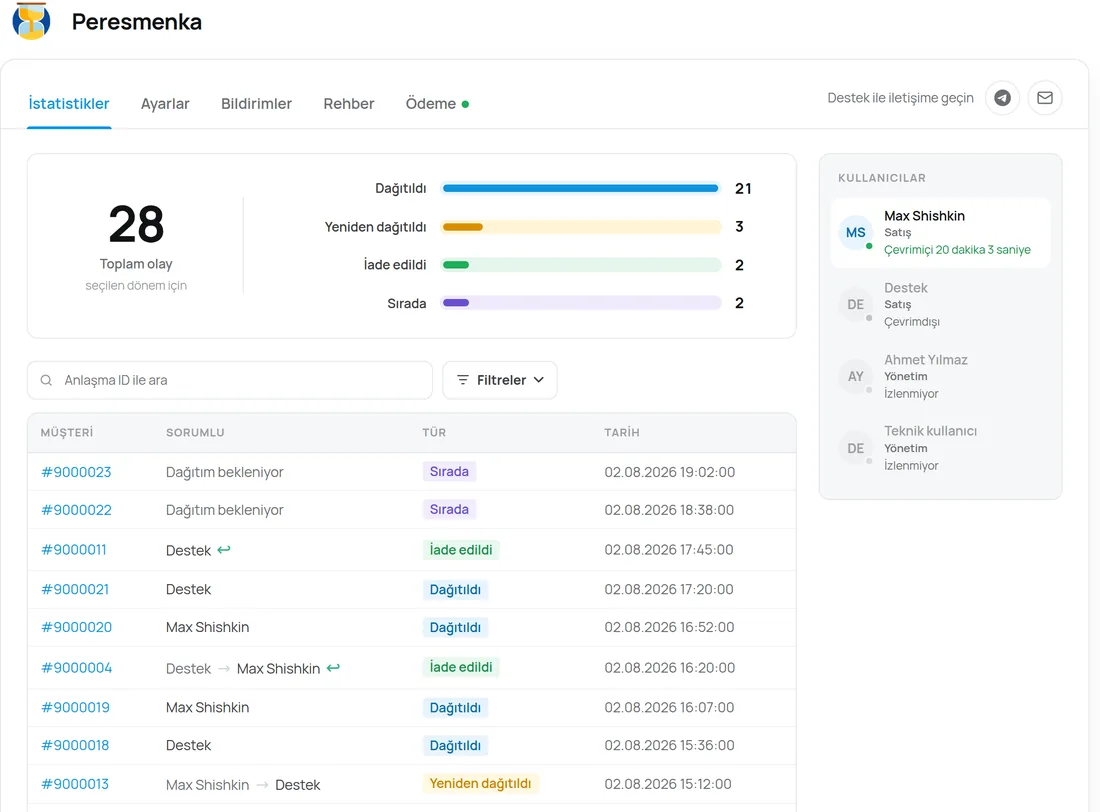The height and width of the screenshot is (812, 1100).
Task: Switch to İstatistikler tab
Action: click(69, 104)
